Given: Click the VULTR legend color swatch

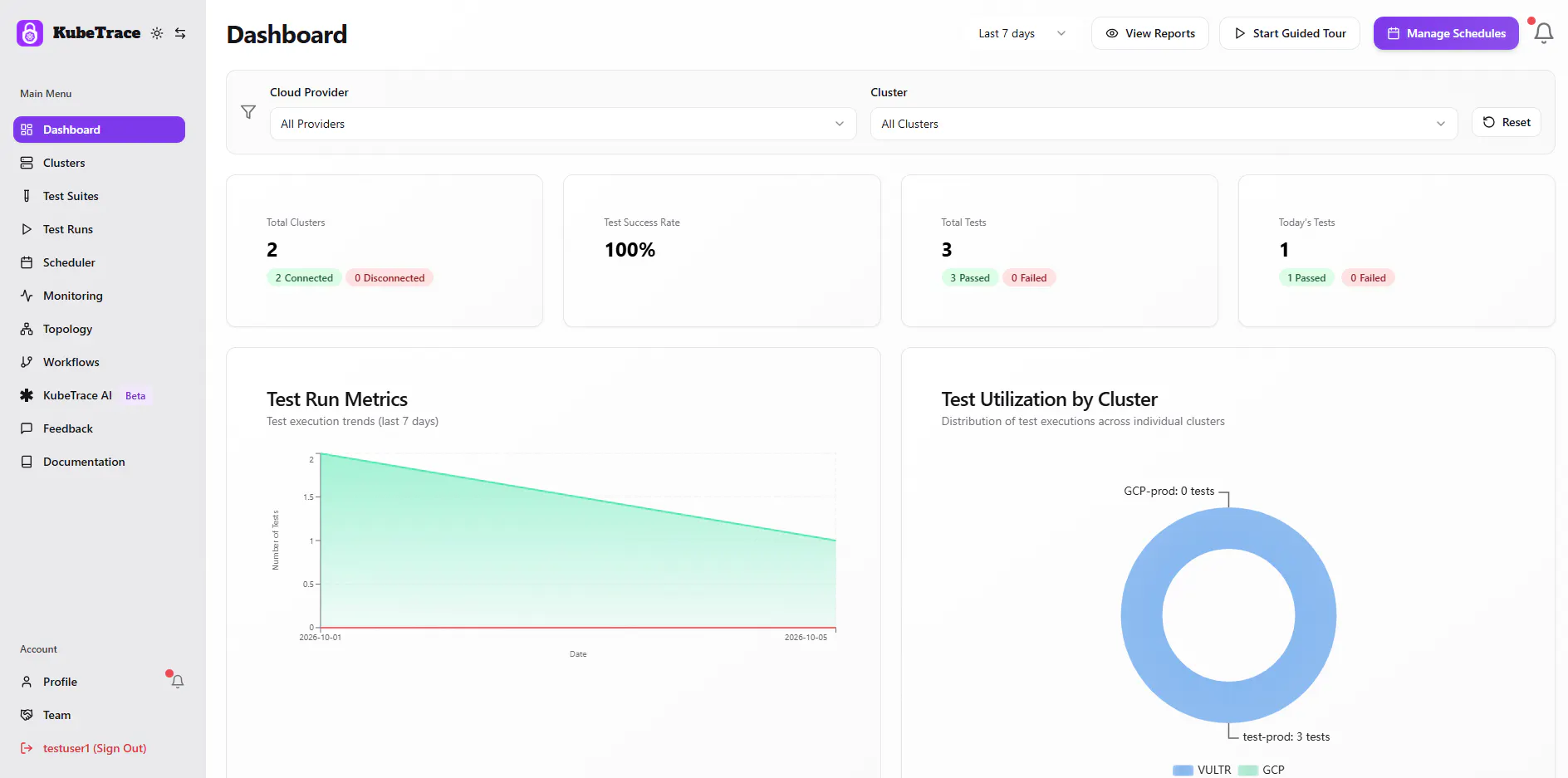Looking at the screenshot, I should click(1183, 771).
